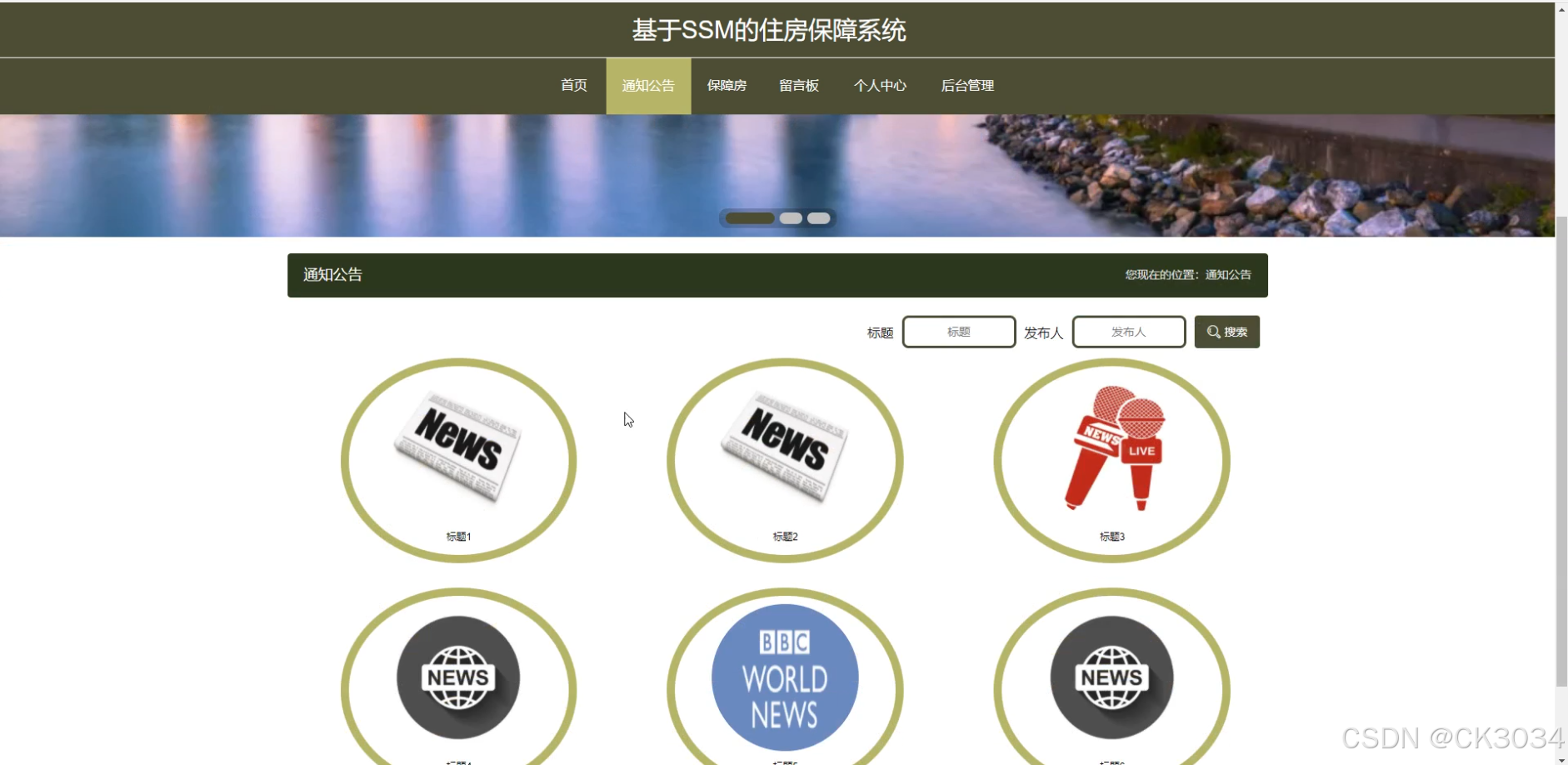Go to the 保障房 navigation tab
This screenshot has width=1568, height=765.
click(727, 86)
